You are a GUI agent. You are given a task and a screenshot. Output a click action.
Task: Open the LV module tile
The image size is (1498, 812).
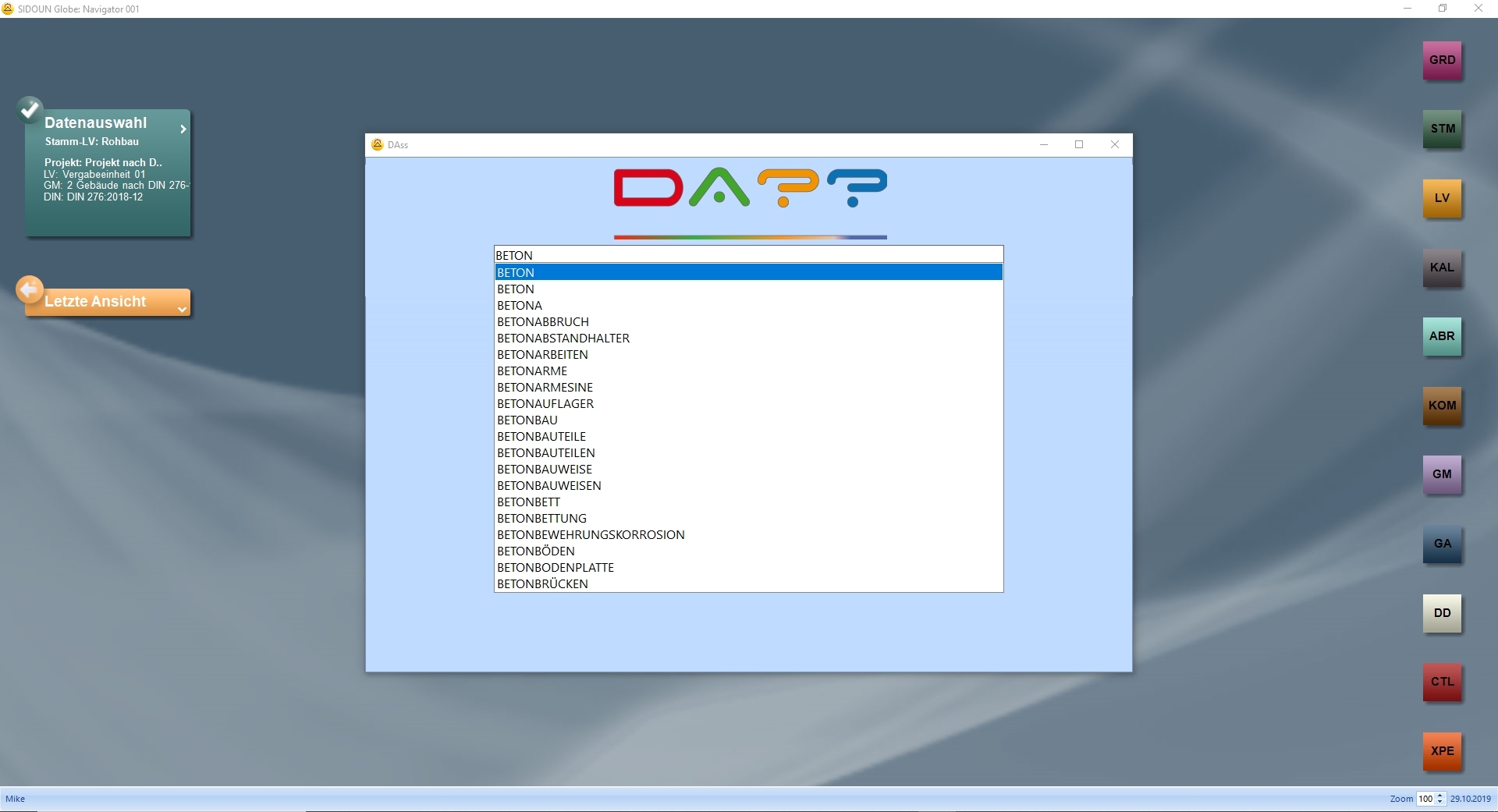pyautogui.click(x=1442, y=198)
